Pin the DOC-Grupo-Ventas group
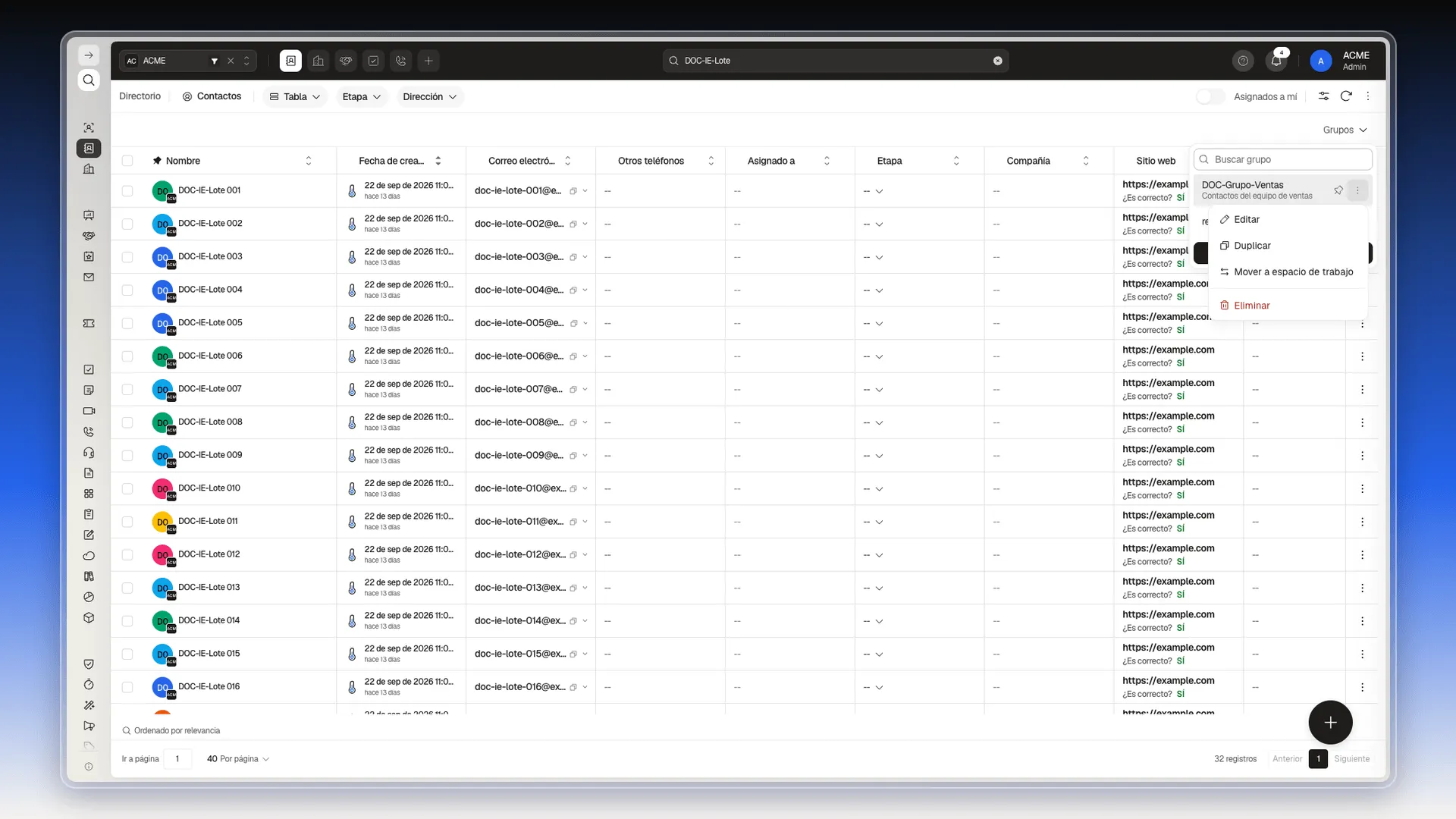 click(1338, 190)
